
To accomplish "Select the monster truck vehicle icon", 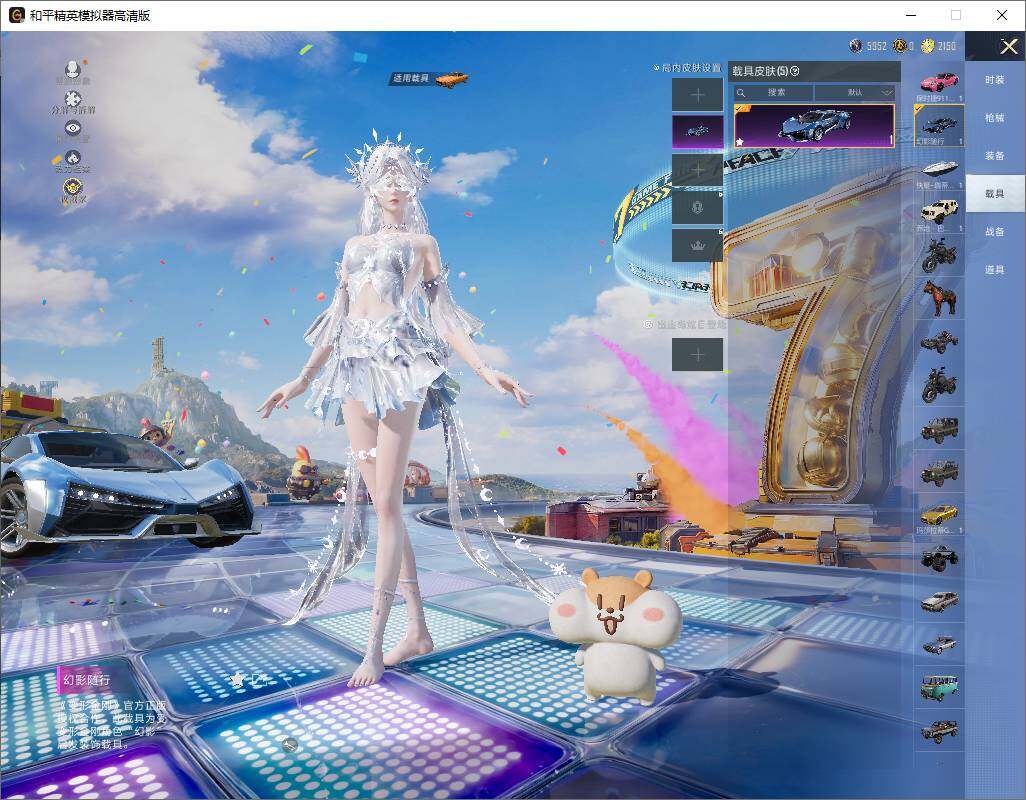I will (x=939, y=557).
